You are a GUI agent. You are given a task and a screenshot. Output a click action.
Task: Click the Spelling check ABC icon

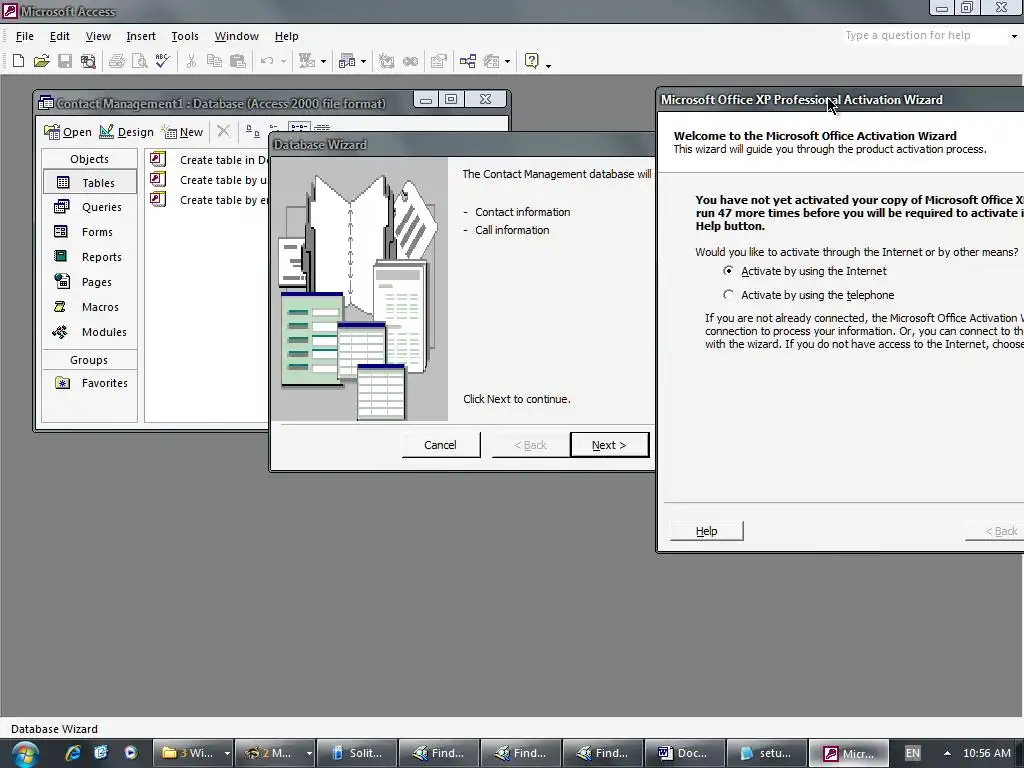click(x=163, y=61)
